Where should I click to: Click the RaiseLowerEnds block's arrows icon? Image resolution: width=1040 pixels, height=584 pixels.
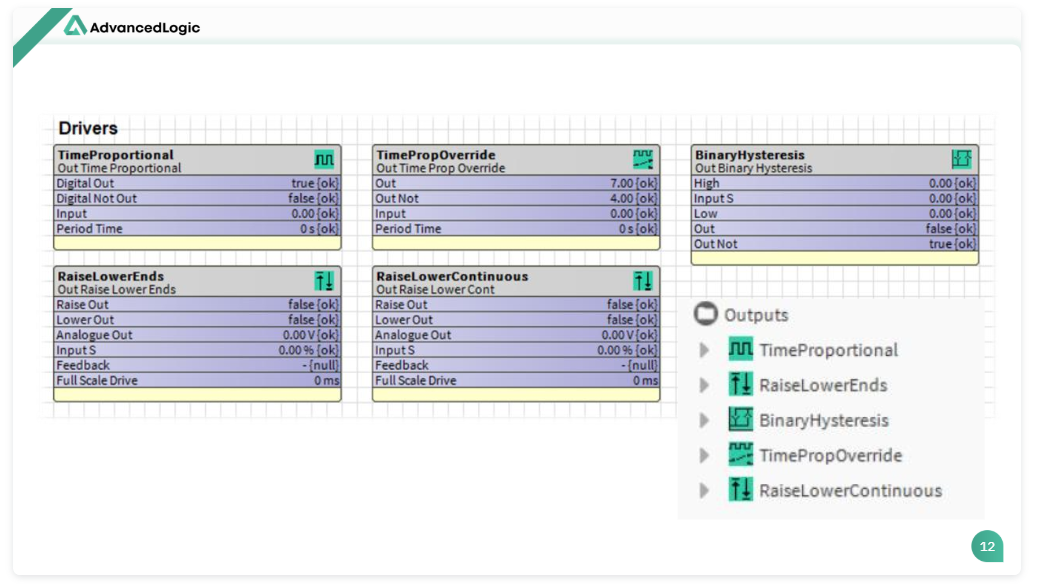point(324,281)
